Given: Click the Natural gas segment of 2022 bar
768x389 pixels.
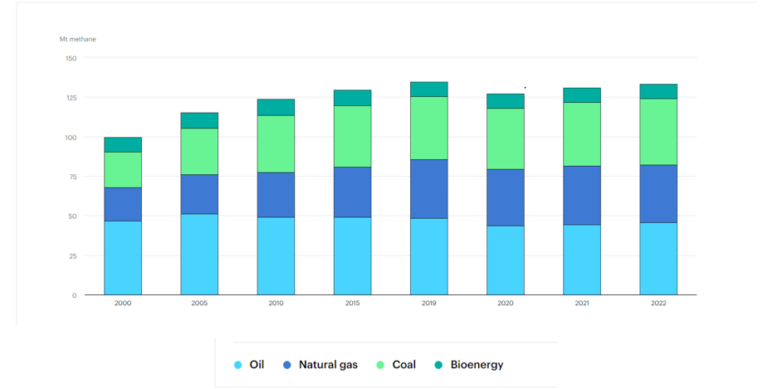Looking at the screenshot, I should pos(658,194).
